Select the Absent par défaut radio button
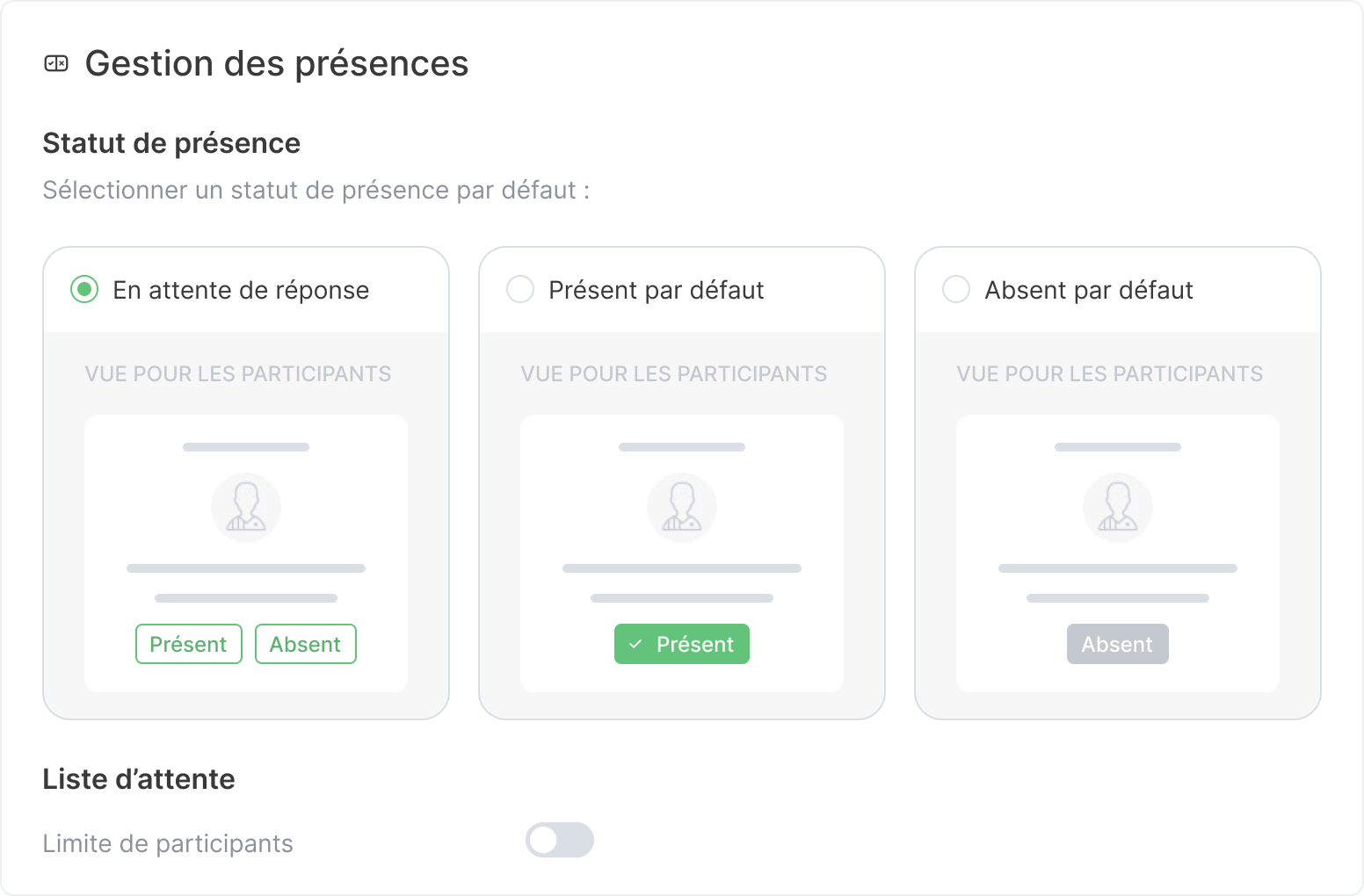 coord(955,289)
